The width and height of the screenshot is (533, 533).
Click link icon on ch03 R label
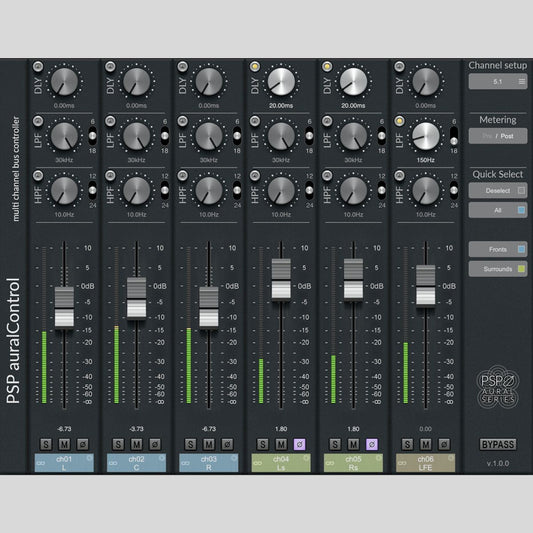[185, 463]
